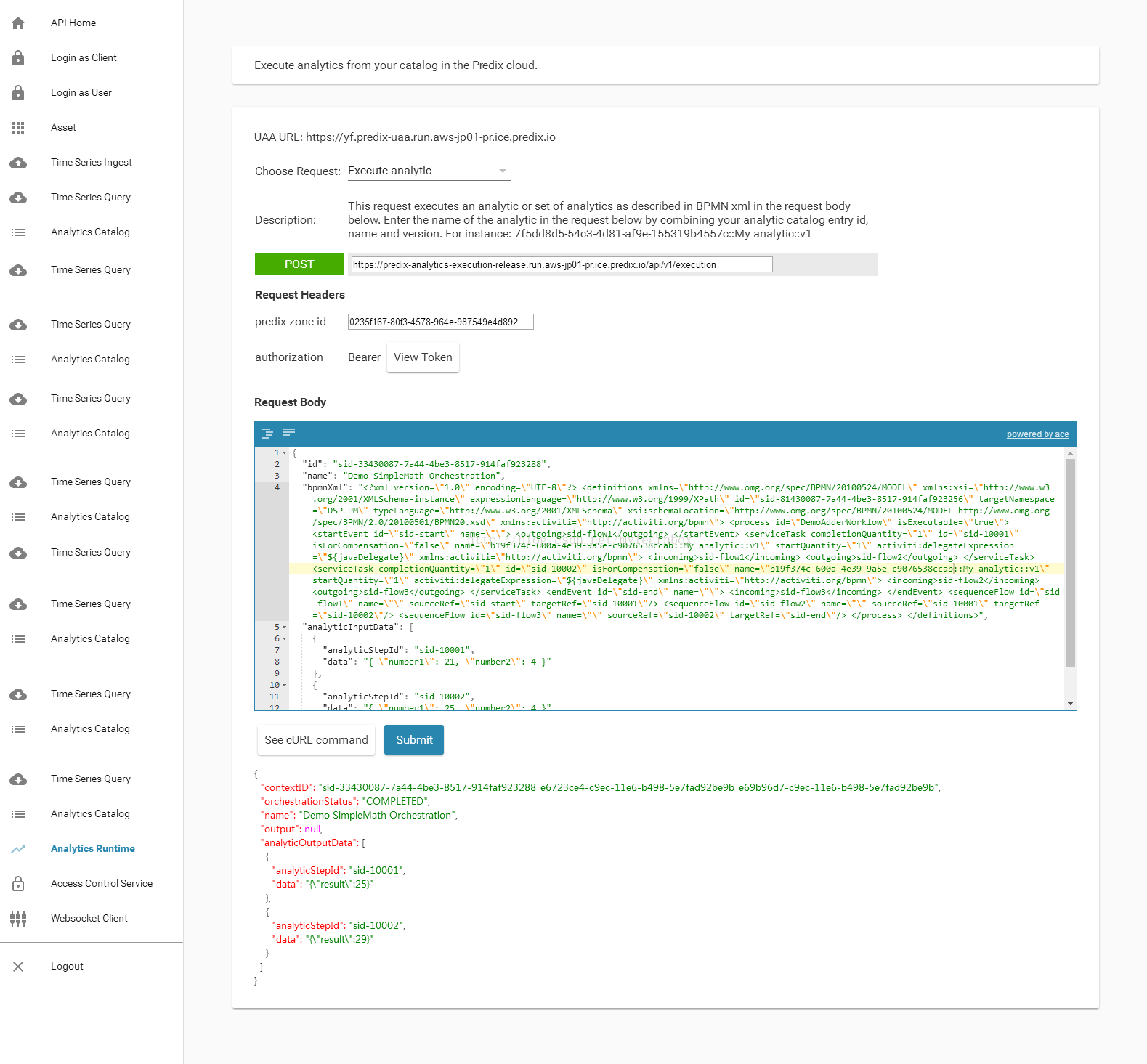Viewport: 1147px width, 1064px height.
Task: Click the Bearer label beside authorization
Action: tap(364, 357)
